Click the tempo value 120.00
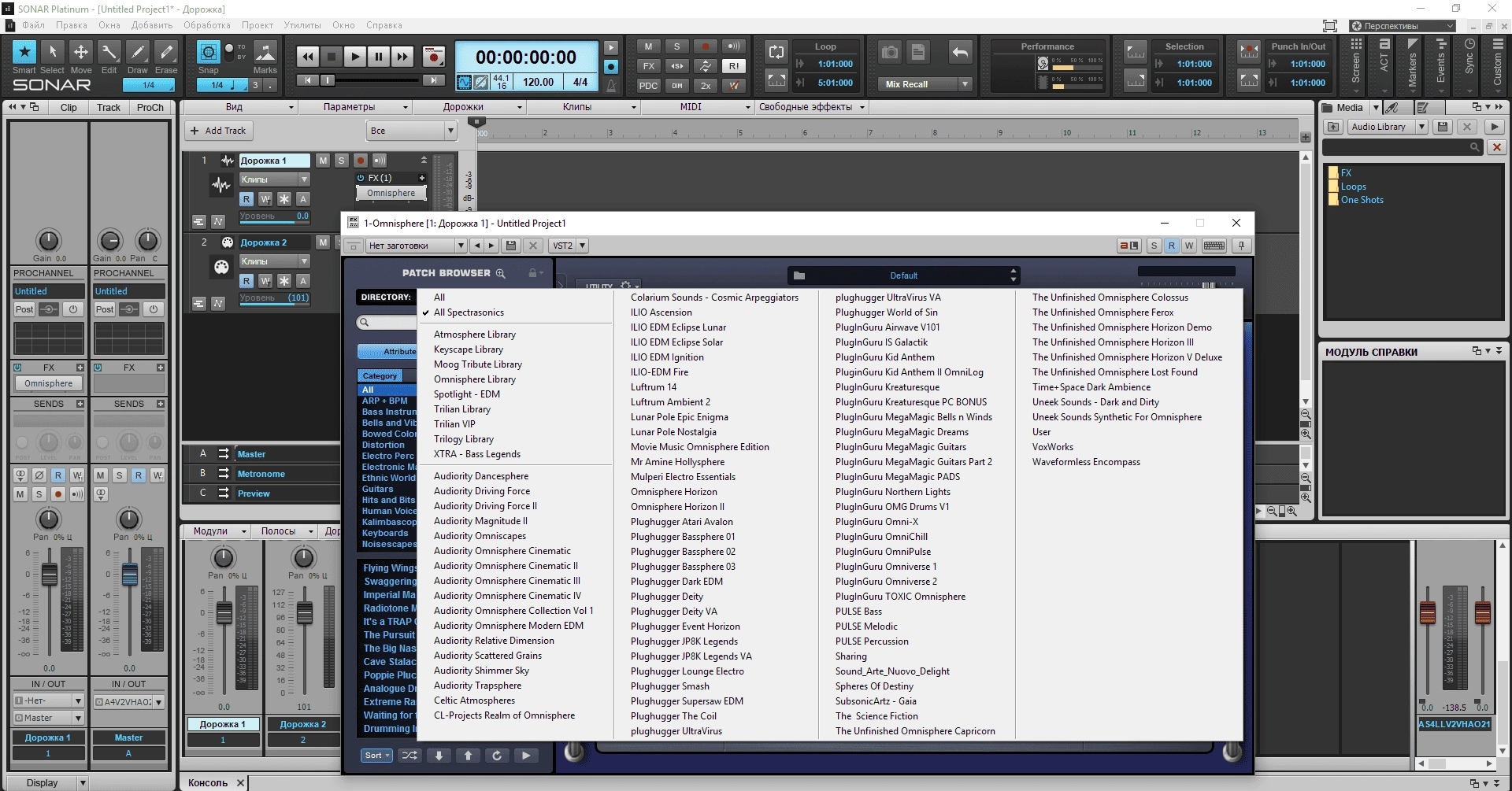Image resolution: width=1512 pixels, height=791 pixels. [x=538, y=82]
